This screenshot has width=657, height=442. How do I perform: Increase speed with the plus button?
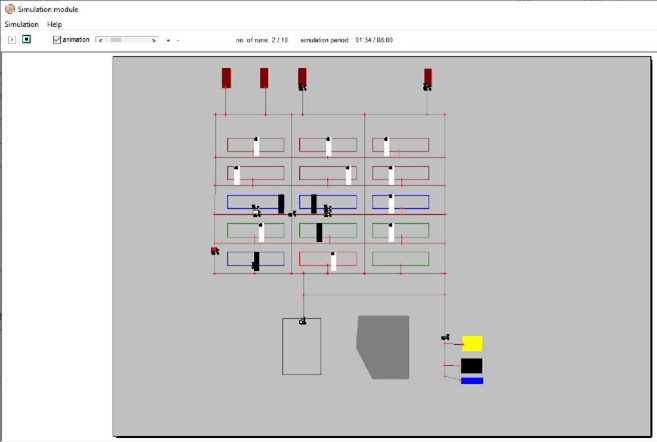(168, 40)
